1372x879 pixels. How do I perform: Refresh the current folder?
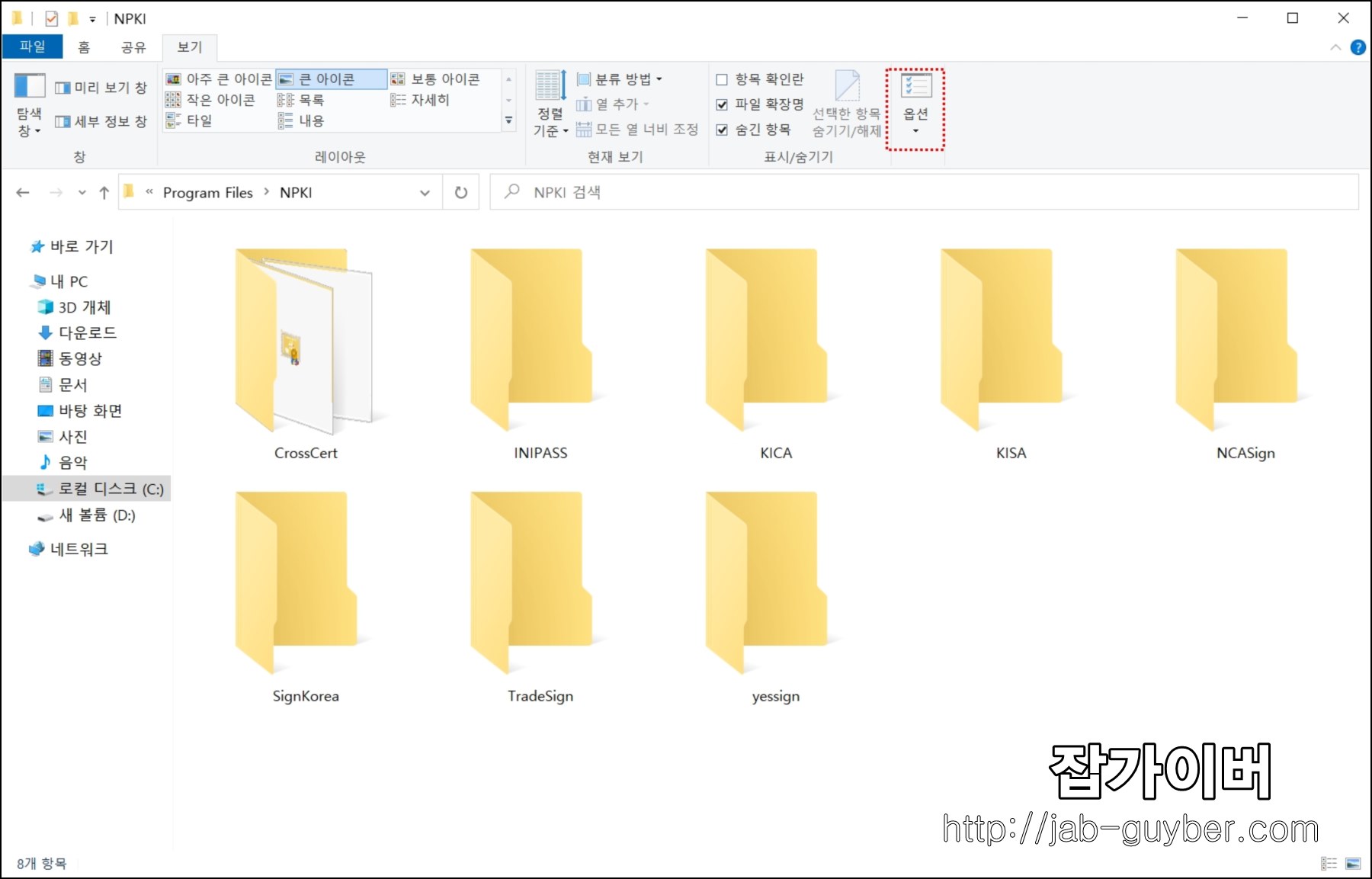(461, 193)
